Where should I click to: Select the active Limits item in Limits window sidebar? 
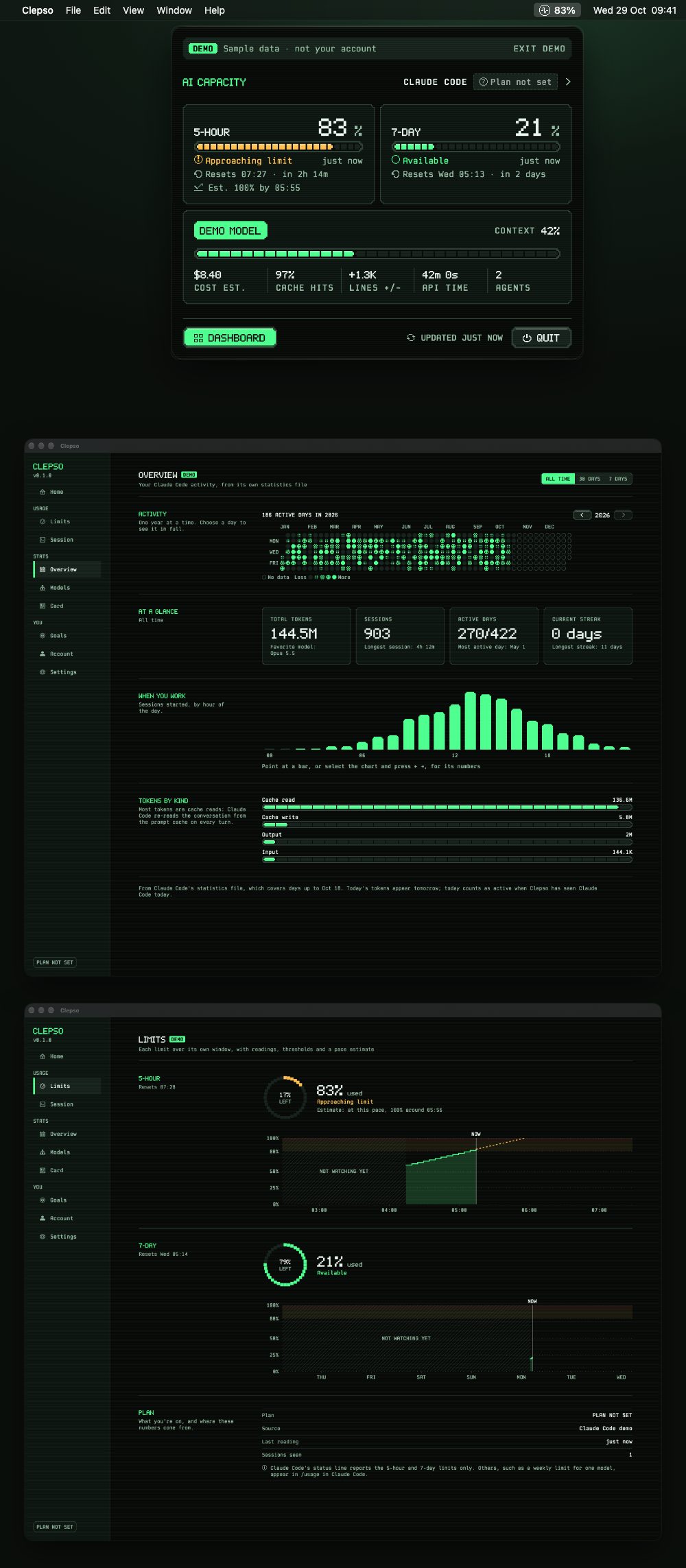point(67,1086)
